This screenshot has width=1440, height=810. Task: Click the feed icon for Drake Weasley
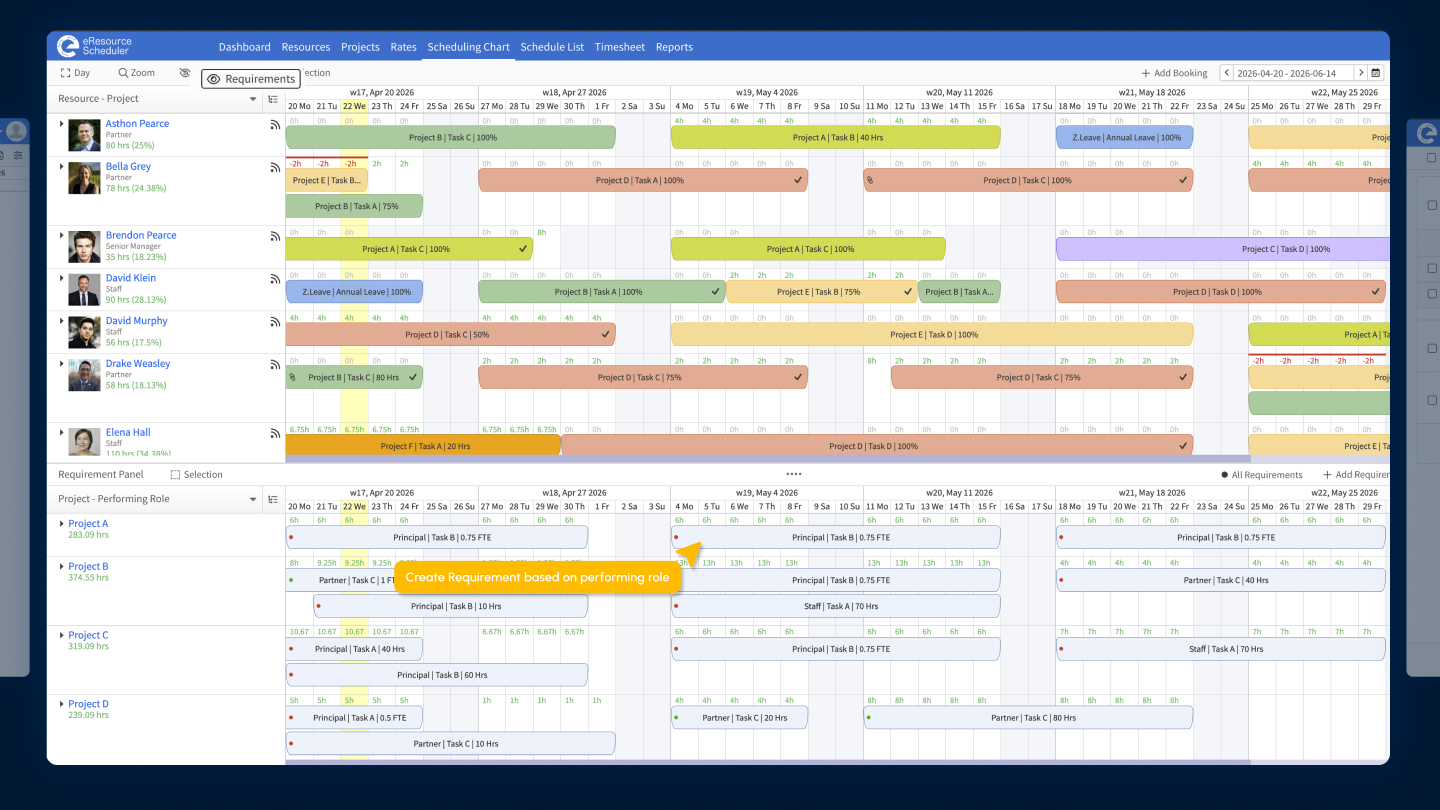coord(275,366)
